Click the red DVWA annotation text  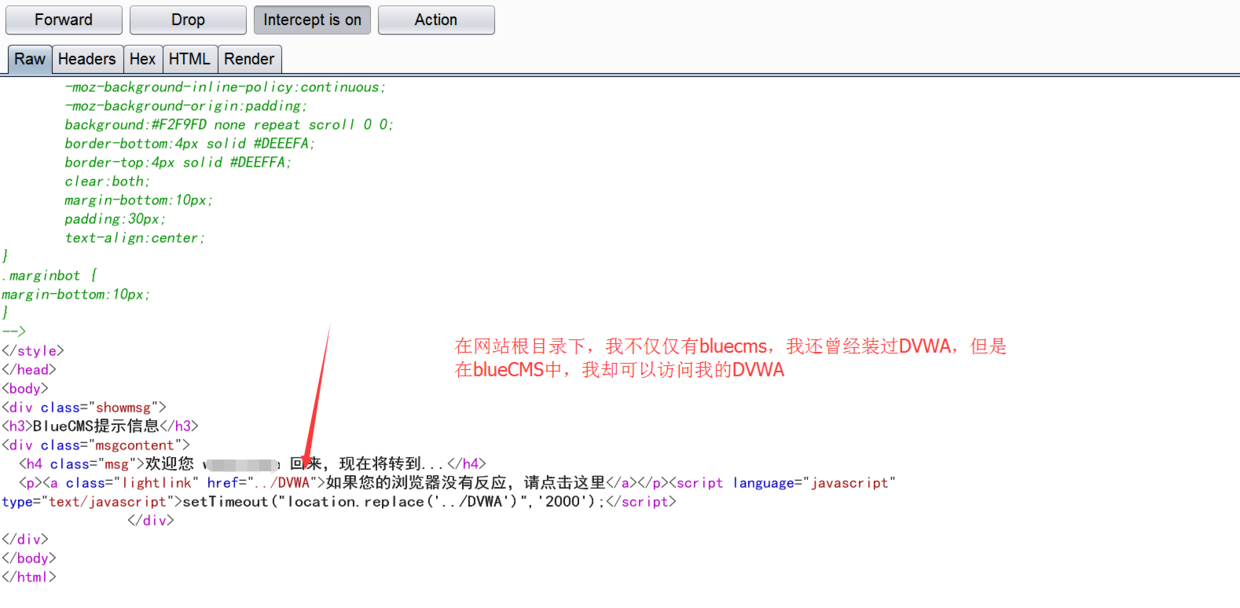click(731, 358)
